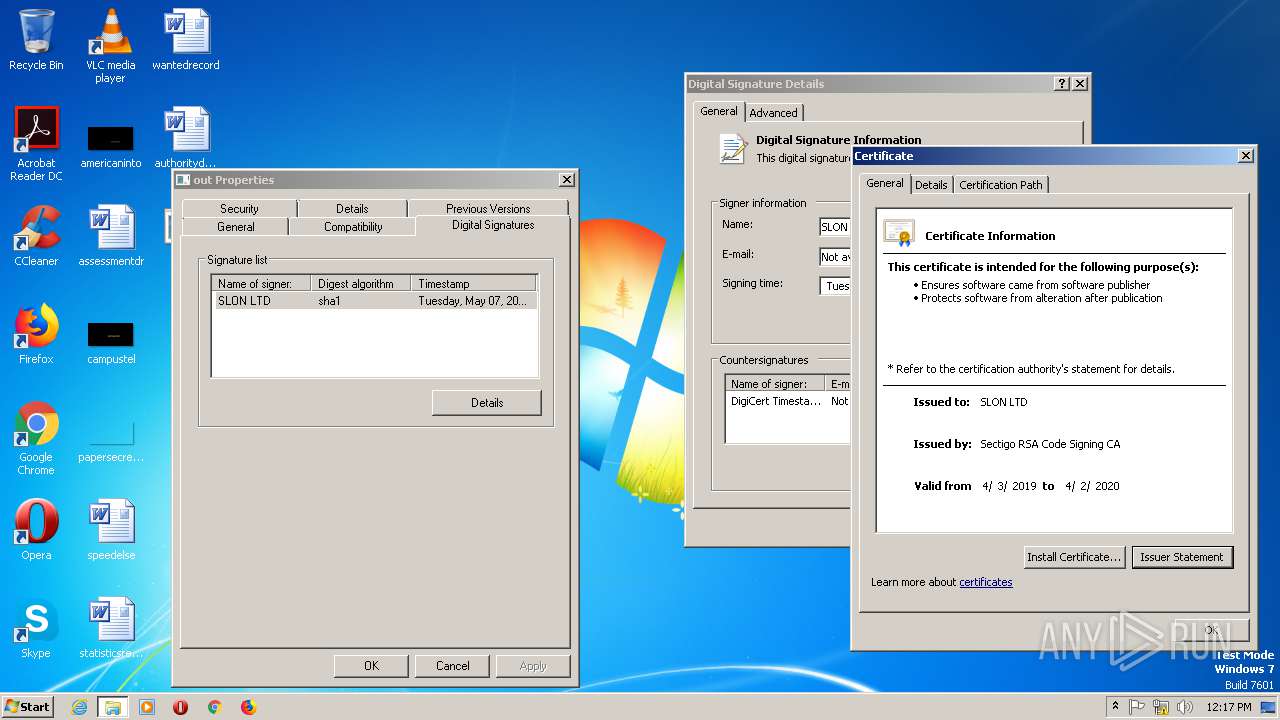Close the Certificate dialog
The image size is (1280, 720).
click(x=1245, y=156)
